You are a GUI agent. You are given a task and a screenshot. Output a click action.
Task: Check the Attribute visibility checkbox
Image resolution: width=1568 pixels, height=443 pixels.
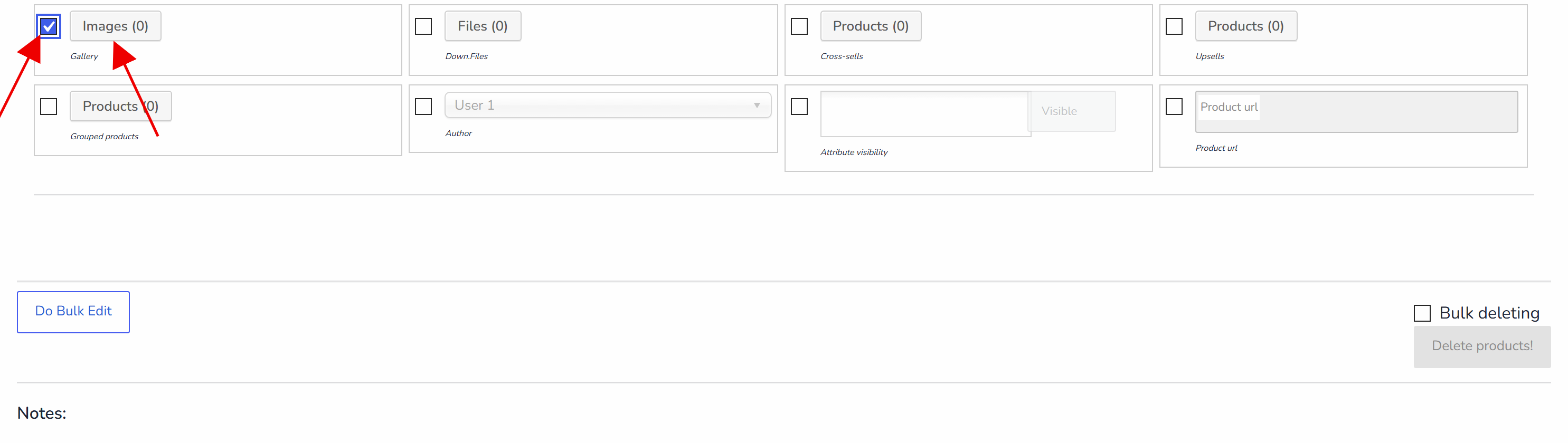[799, 107]
